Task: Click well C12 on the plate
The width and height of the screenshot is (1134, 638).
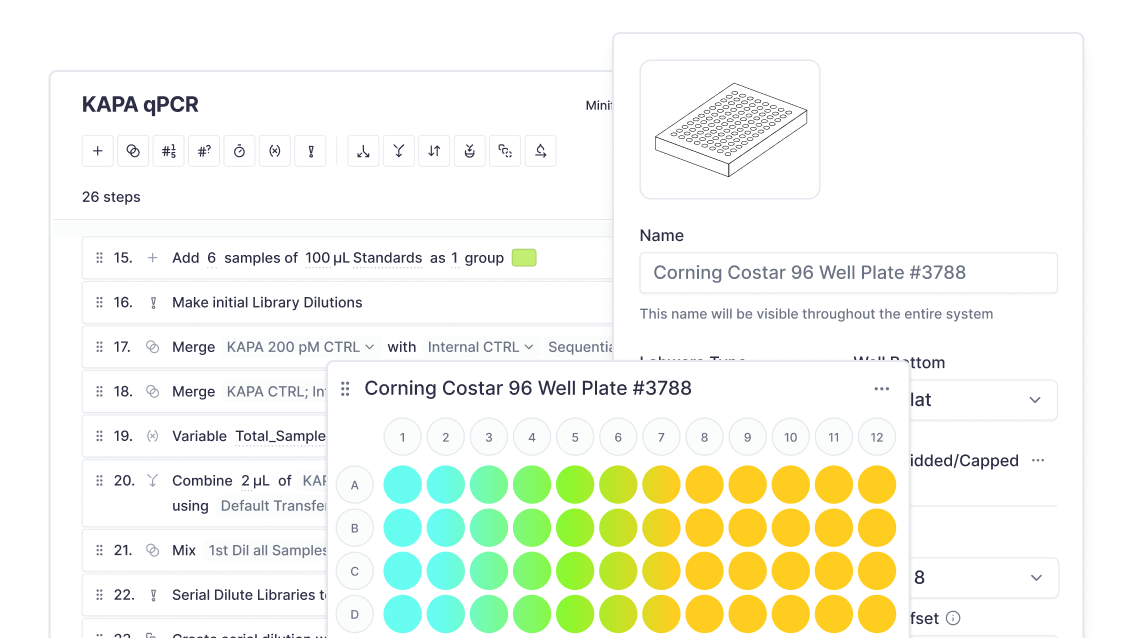Action: coord(877,571)
